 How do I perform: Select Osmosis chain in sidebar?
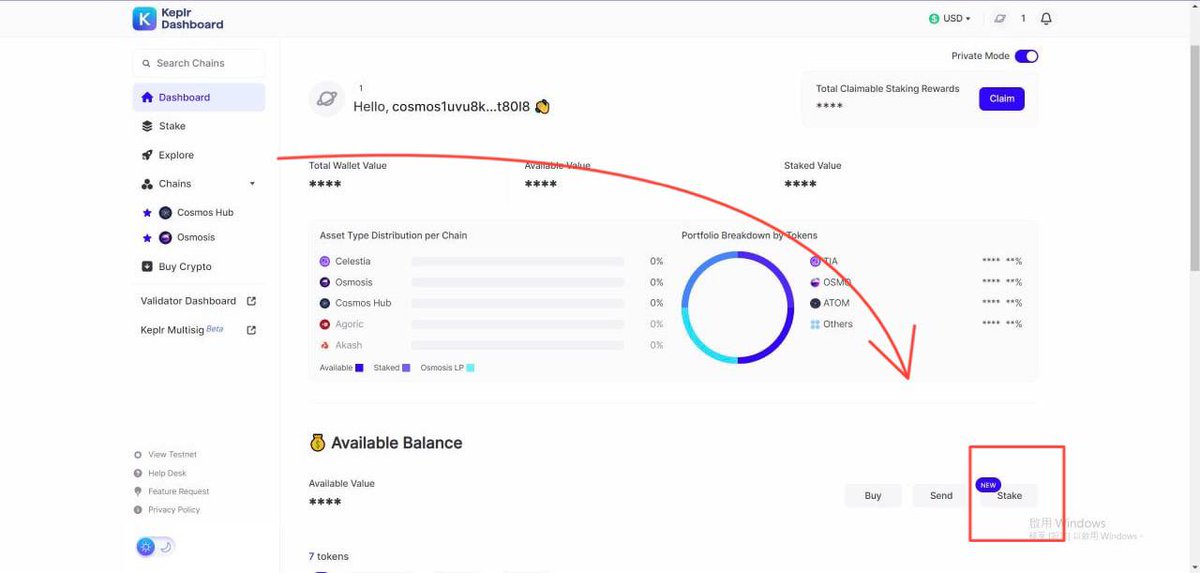[x=196, y=237]
